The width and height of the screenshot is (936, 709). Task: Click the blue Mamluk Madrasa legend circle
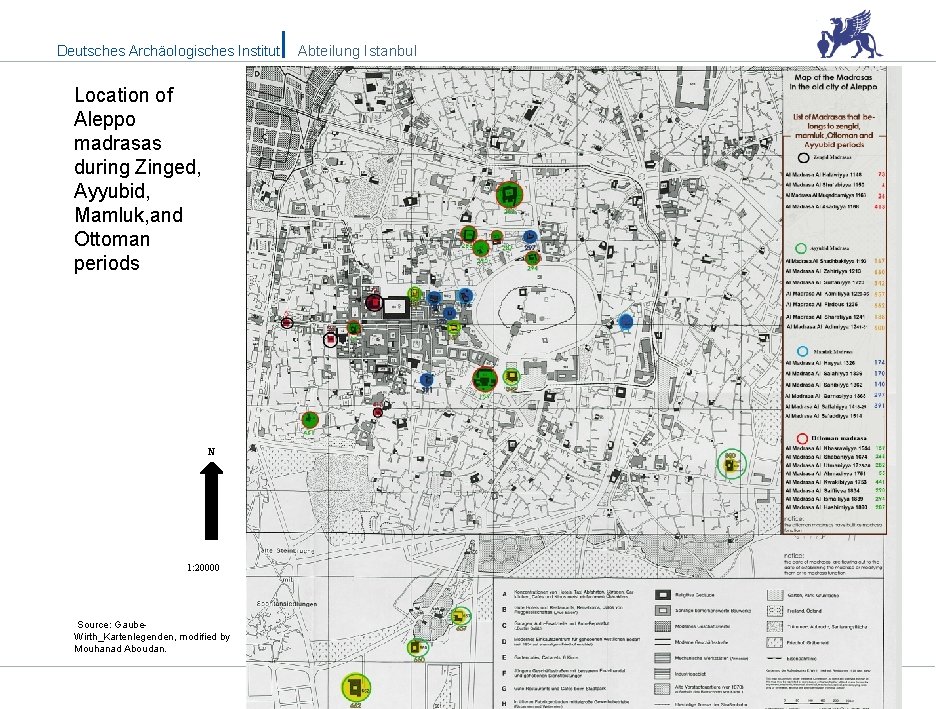coord(802,352)
